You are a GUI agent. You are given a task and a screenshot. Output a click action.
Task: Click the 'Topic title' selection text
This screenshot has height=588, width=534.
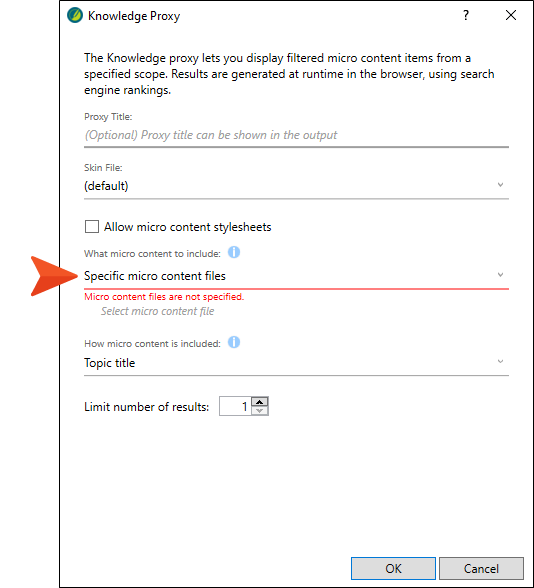(110, 363)
